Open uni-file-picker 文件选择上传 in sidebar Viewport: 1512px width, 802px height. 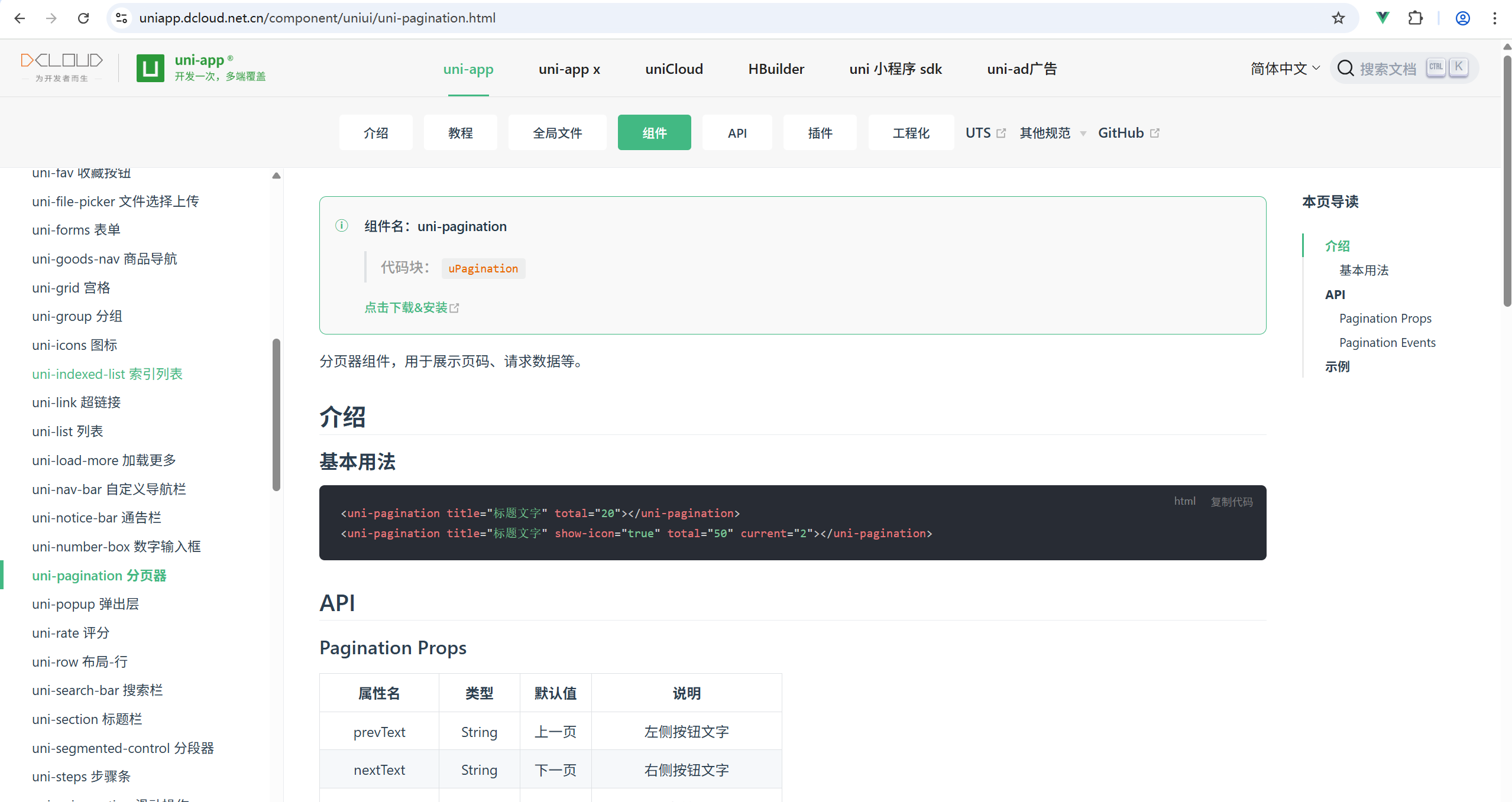click(116, 202)
